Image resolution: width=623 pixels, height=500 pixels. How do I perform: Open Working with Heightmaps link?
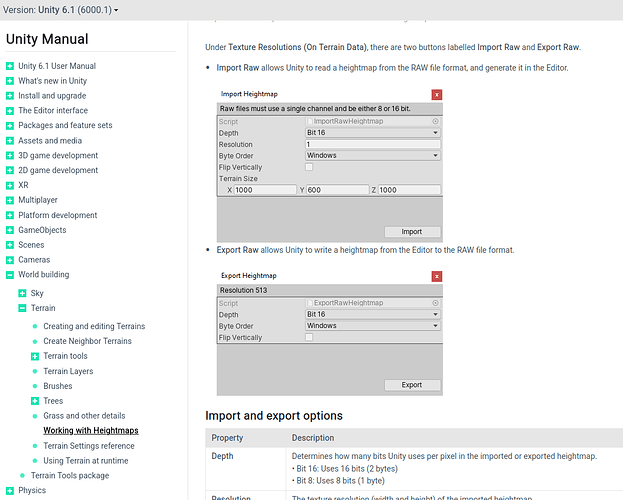click(91, 430)
